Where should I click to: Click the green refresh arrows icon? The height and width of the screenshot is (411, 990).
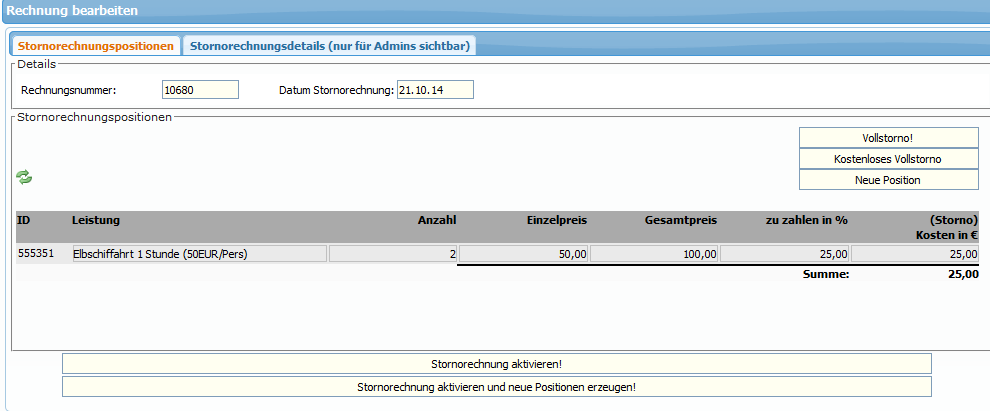point(24,177)
